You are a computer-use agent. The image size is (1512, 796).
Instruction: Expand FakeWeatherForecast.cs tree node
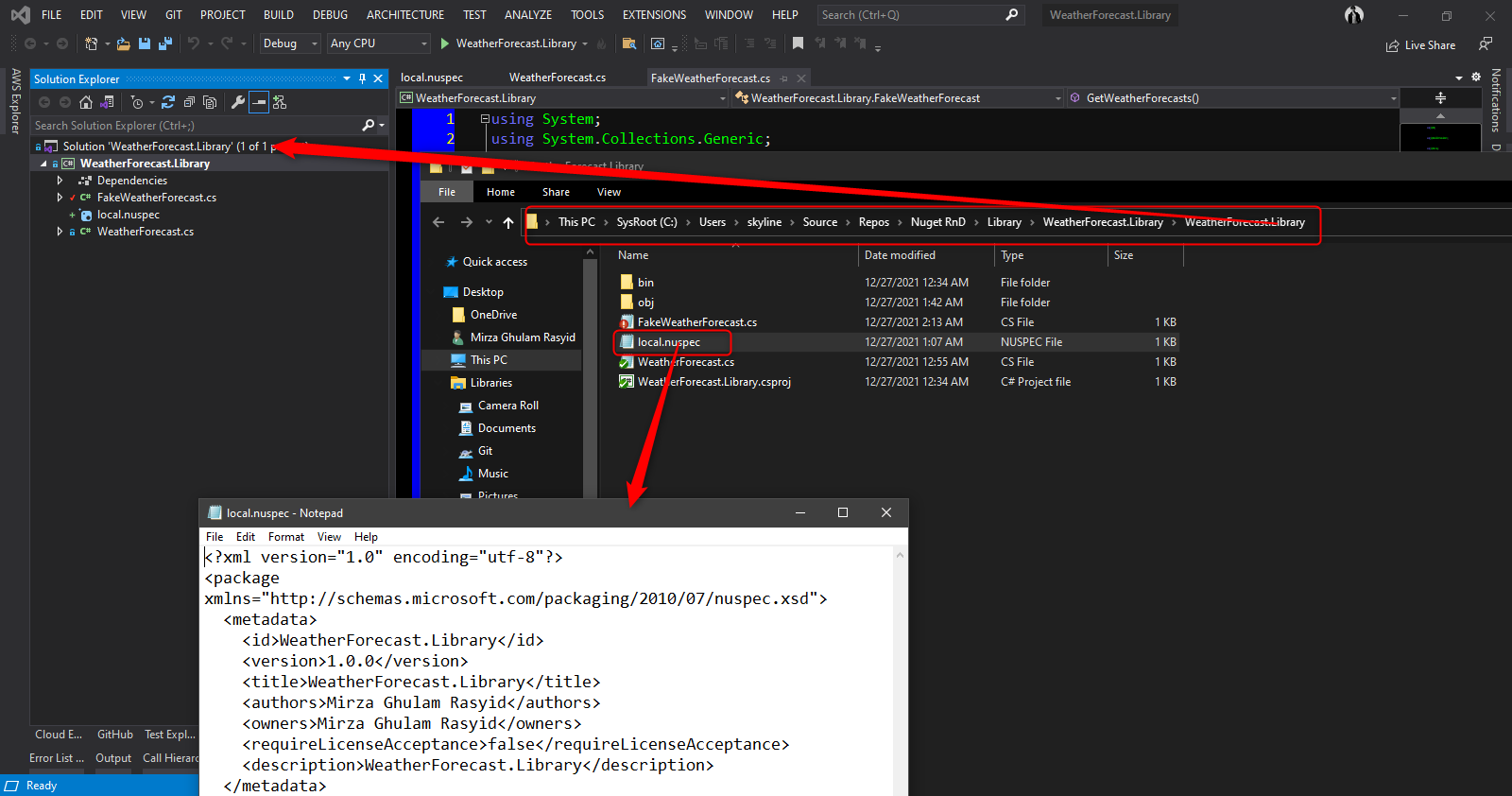pyautogui.click(x=60, y=198)
